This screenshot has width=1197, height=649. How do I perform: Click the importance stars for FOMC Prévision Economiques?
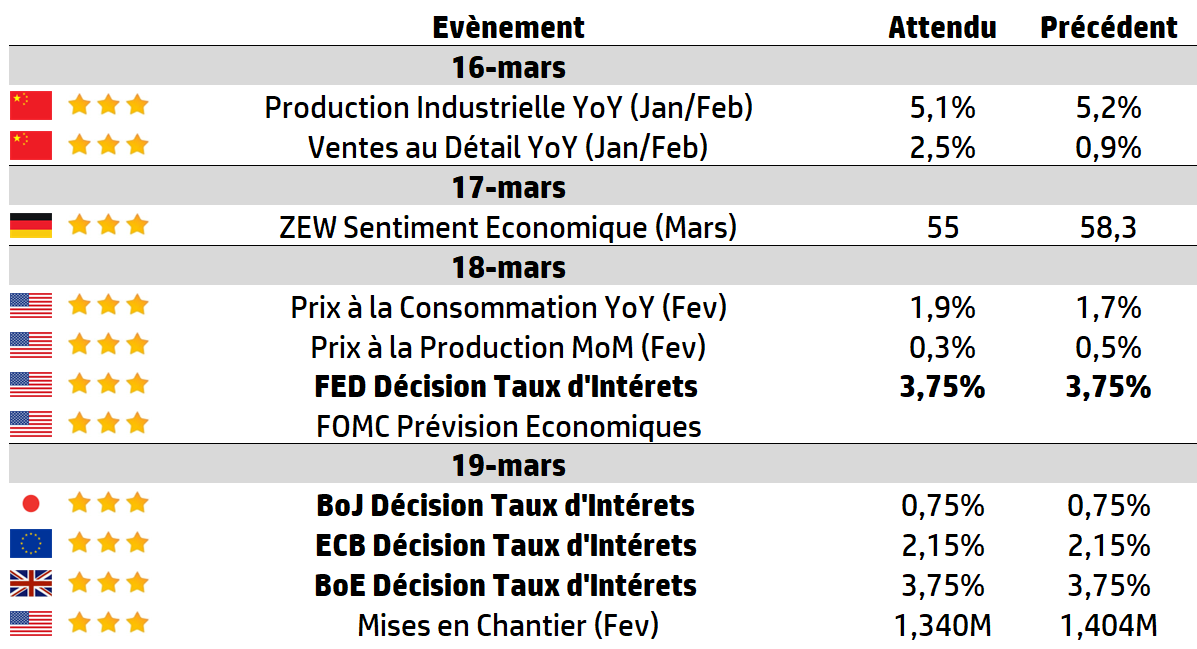[108, 424]
